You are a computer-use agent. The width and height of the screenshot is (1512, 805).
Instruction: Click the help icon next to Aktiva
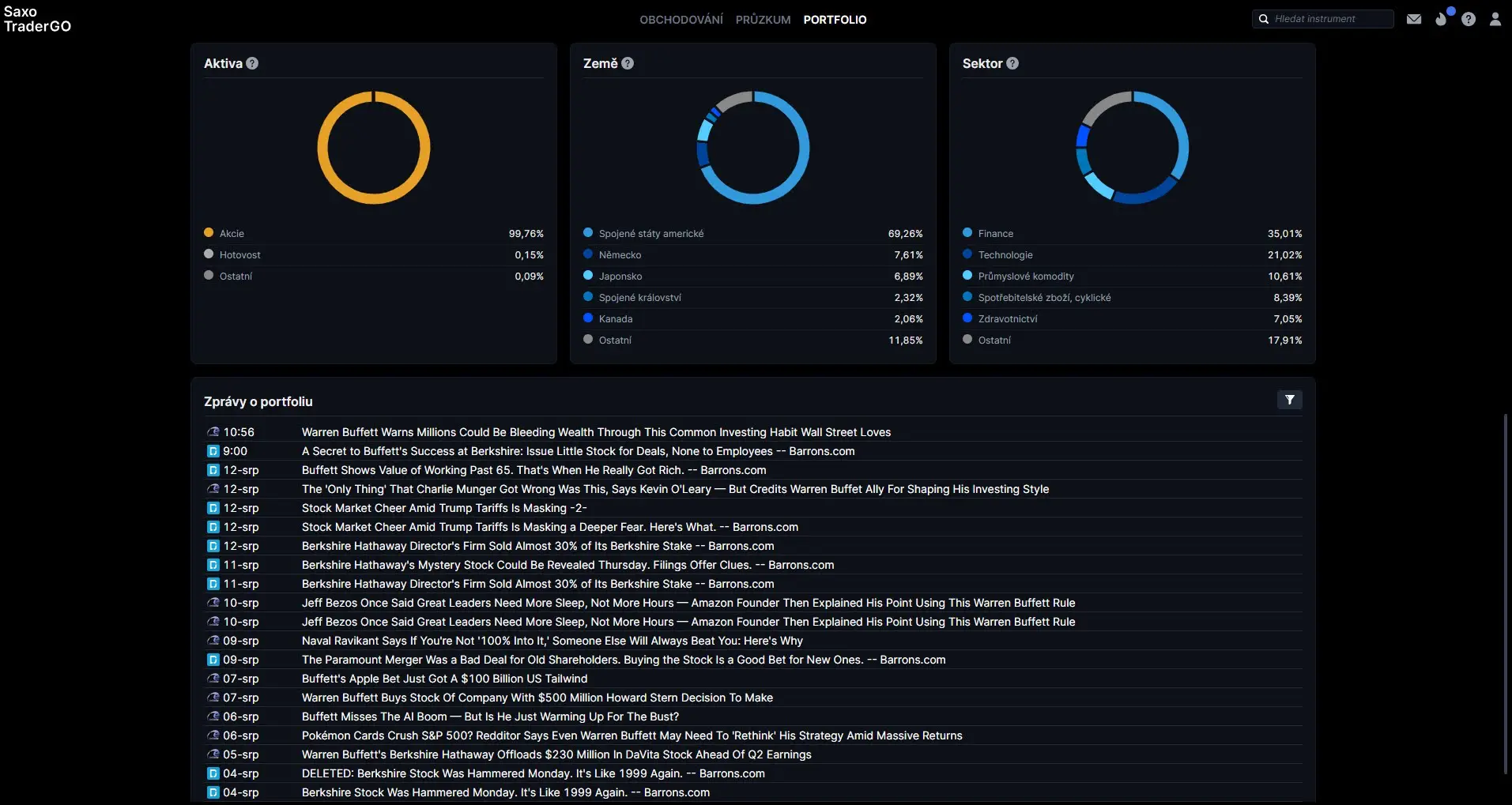pos(252,63)
